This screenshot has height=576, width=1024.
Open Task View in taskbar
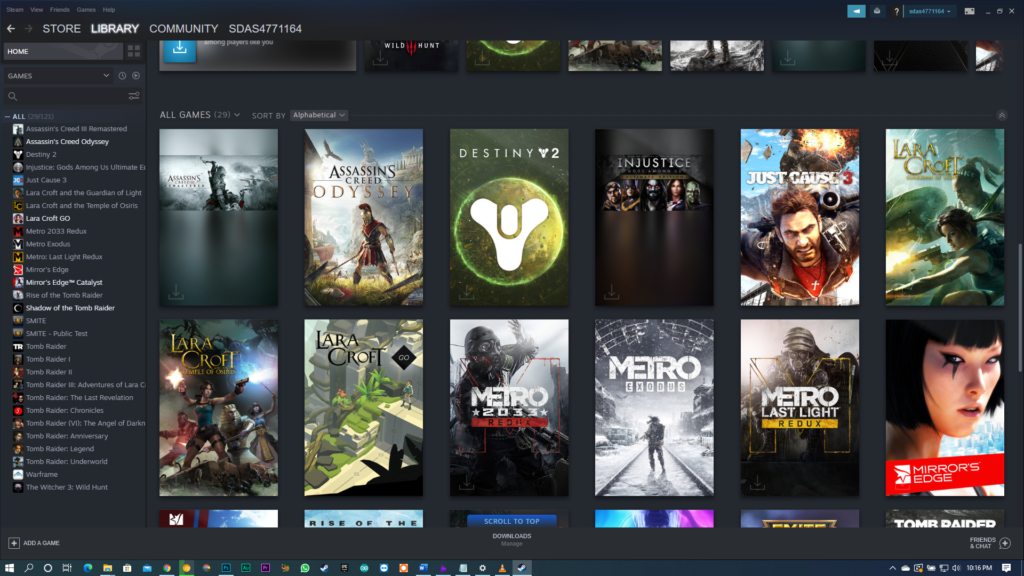67,568
